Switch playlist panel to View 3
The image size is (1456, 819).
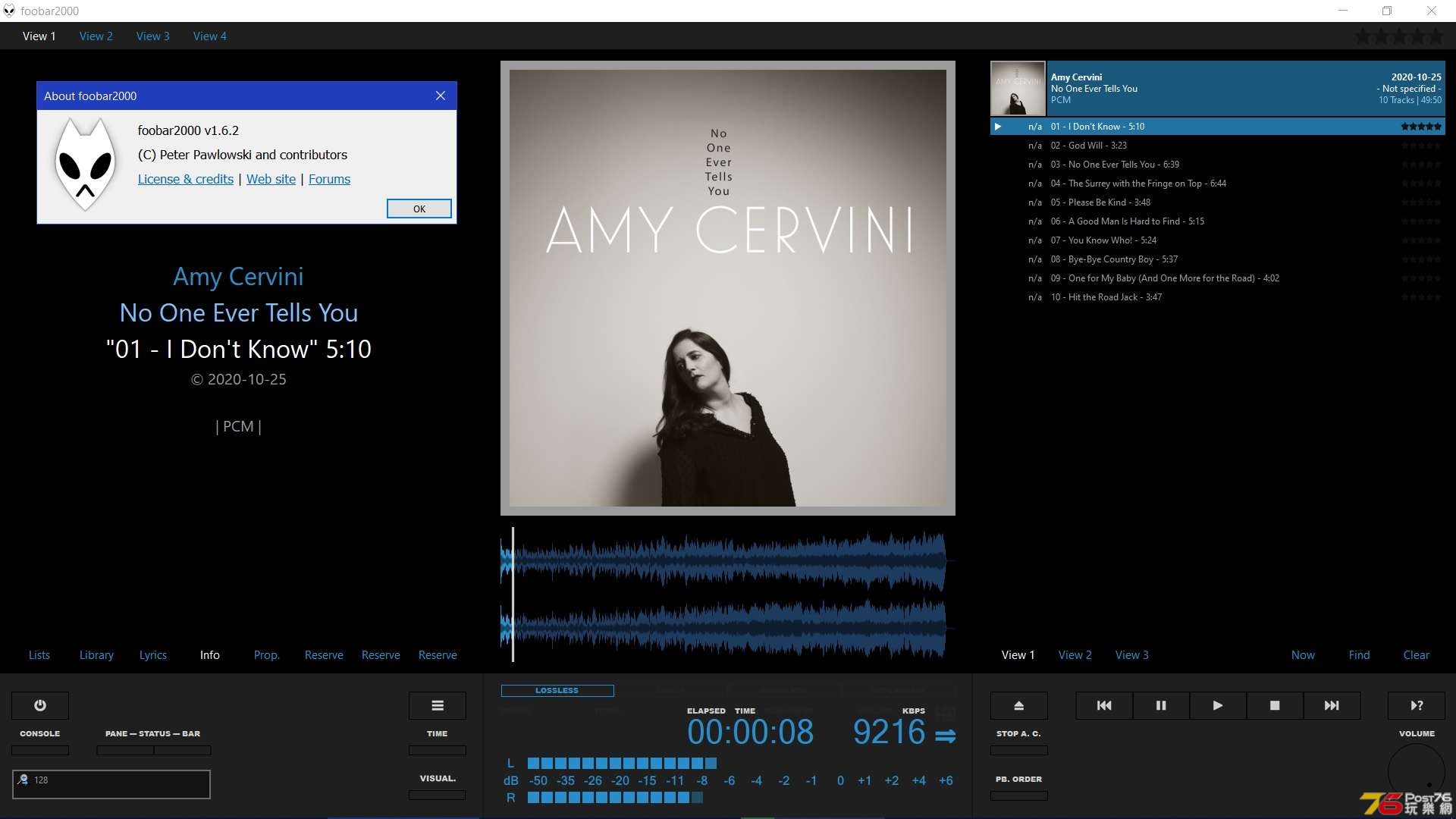(1132, 655)
